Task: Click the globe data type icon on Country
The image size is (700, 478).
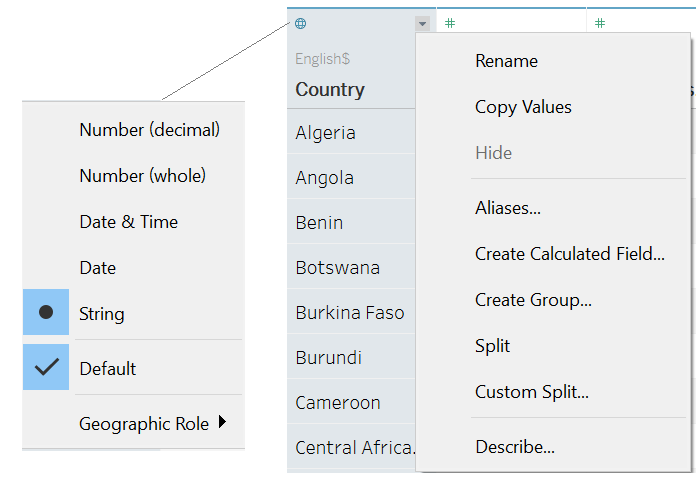Action: (301, 23)
